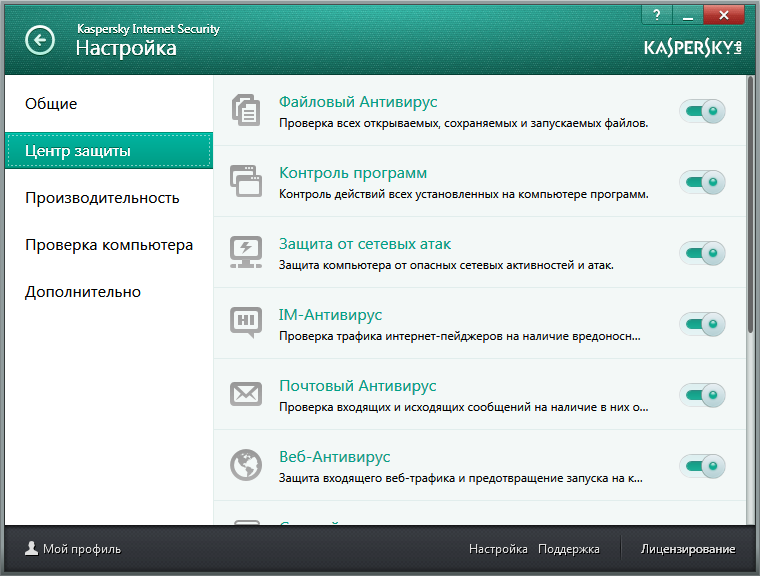Click the Kaspersky logo in the header
The width and height of the screenshot is (760, 576).
pos(693,48)
